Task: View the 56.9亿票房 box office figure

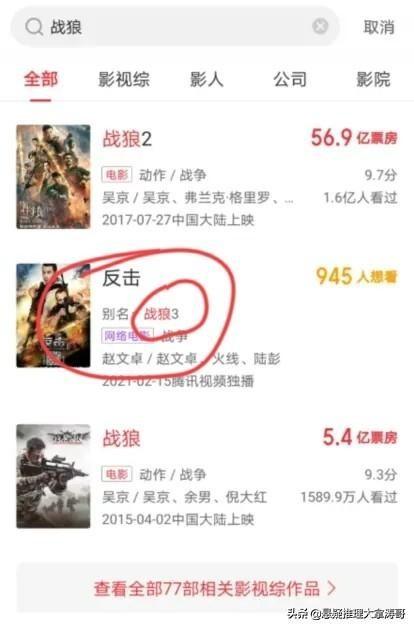Action: coord(354,138)
